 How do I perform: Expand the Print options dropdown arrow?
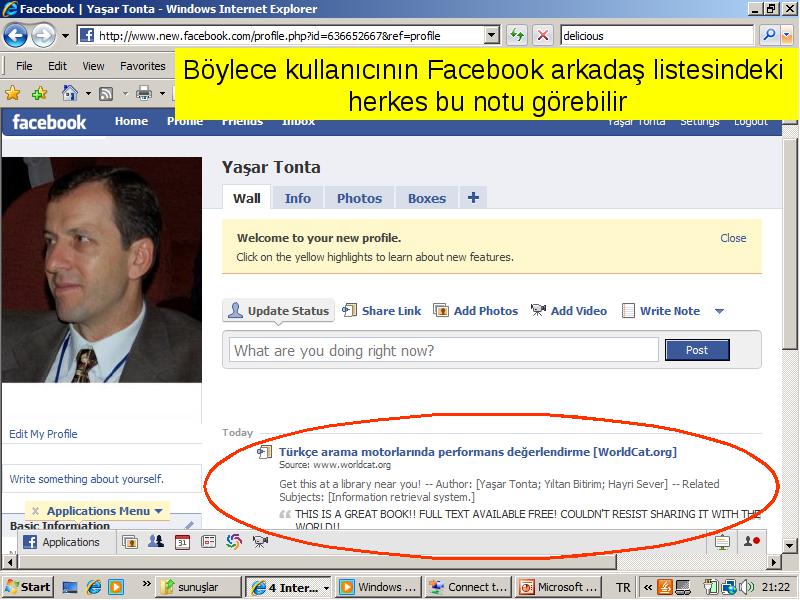[x=162, y=93]
